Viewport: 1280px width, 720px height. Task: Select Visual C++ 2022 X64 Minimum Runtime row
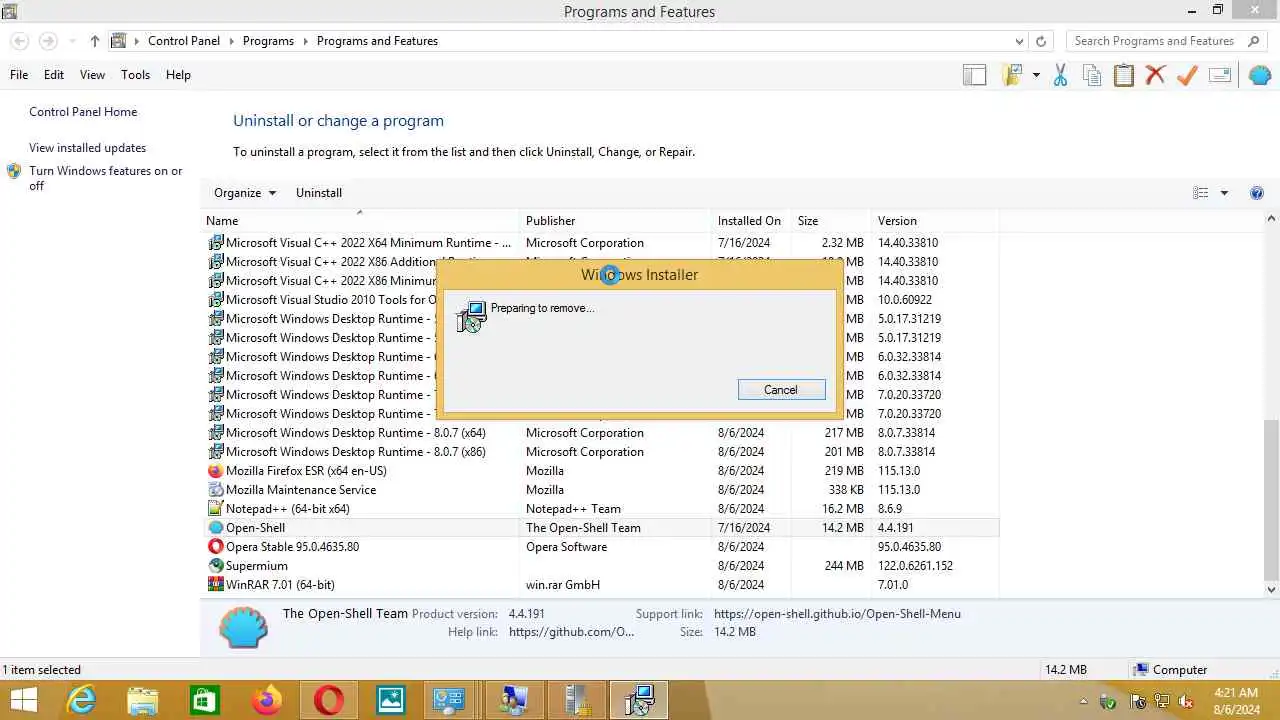pos(600,243)
